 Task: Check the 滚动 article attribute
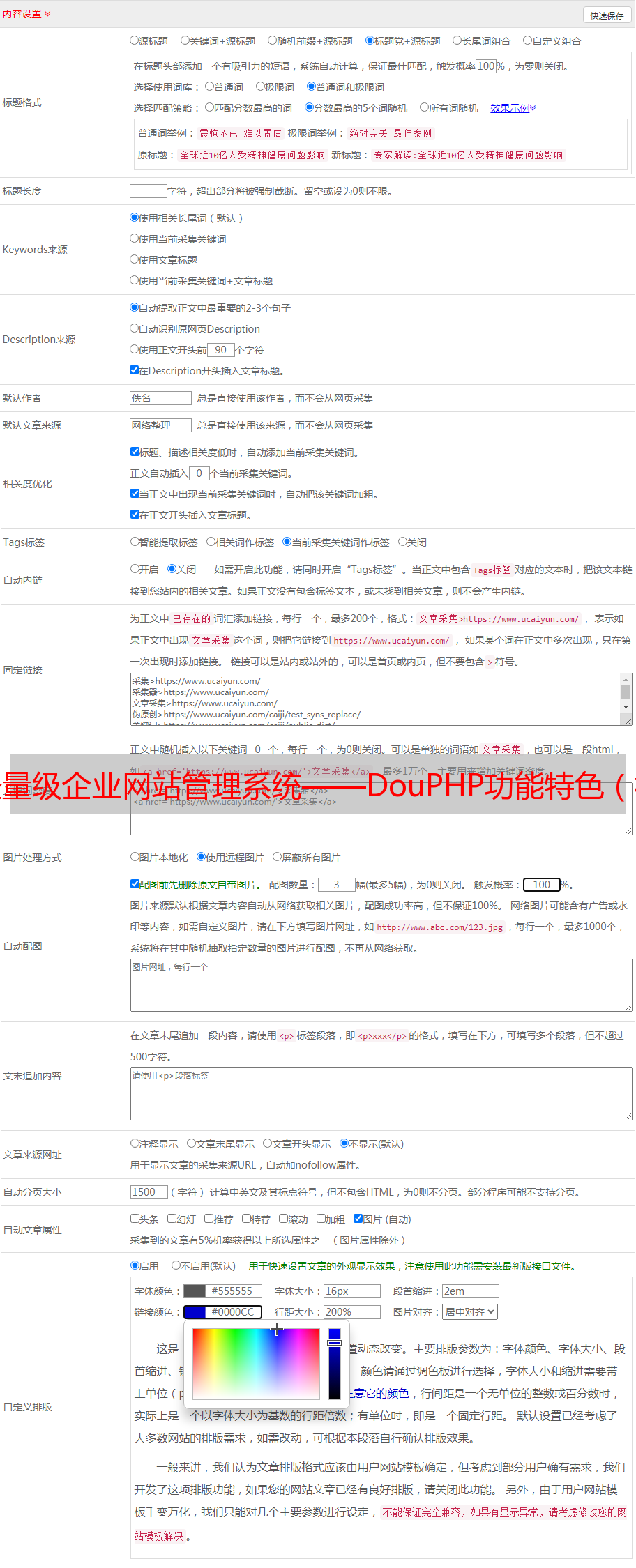(x=284, y=1219)
